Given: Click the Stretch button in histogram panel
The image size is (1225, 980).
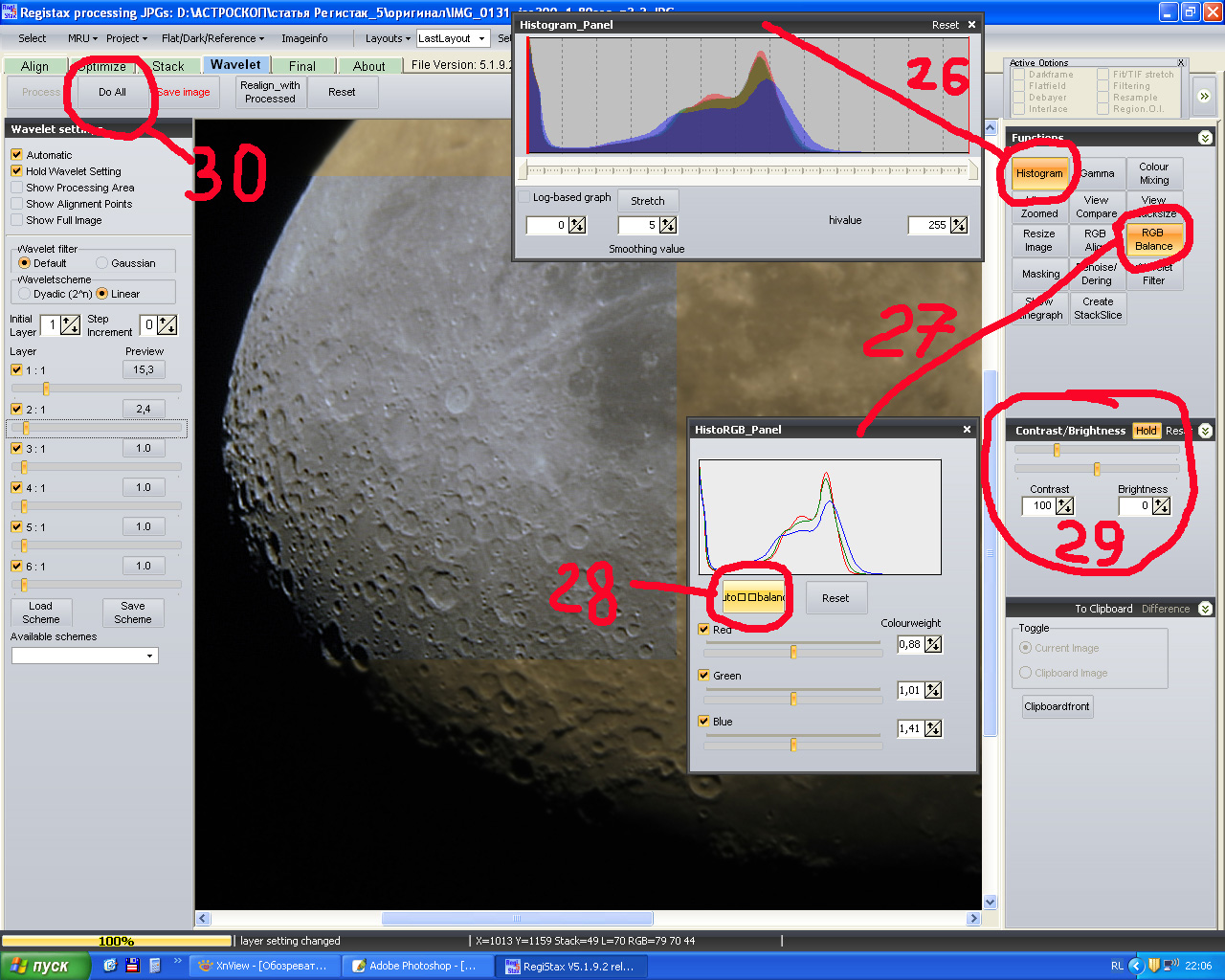Looking at the screenshot, I should [647, 201].
